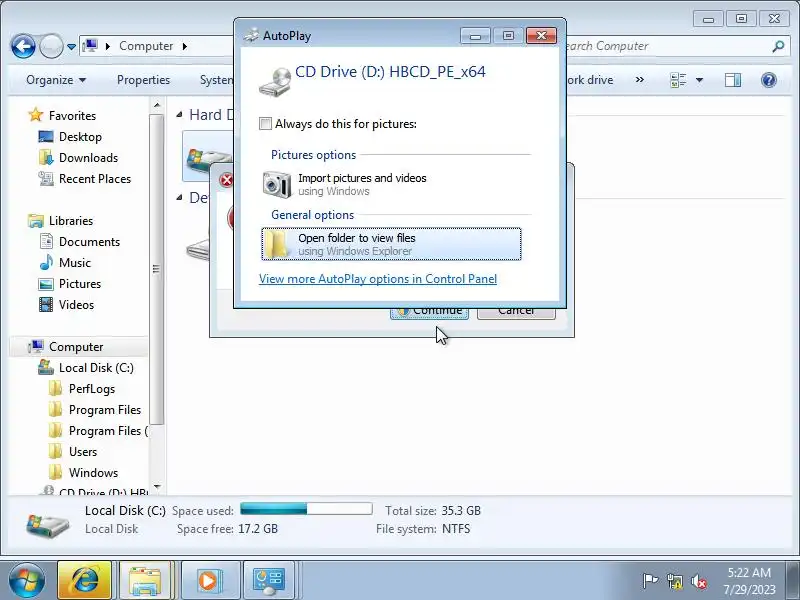Click Network drive toolbar item
Screen dimensions: 800x600
pos(589,80)
